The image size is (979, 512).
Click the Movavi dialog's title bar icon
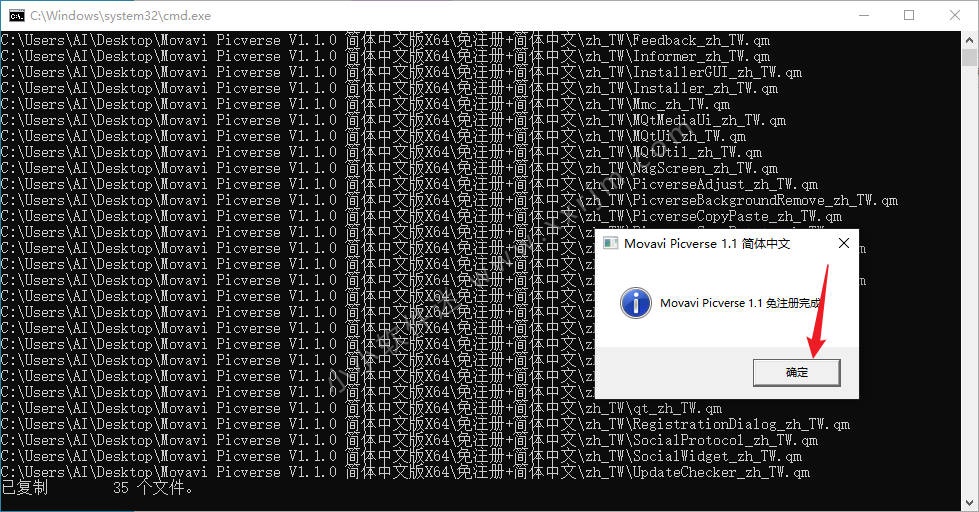pos(609,243)
